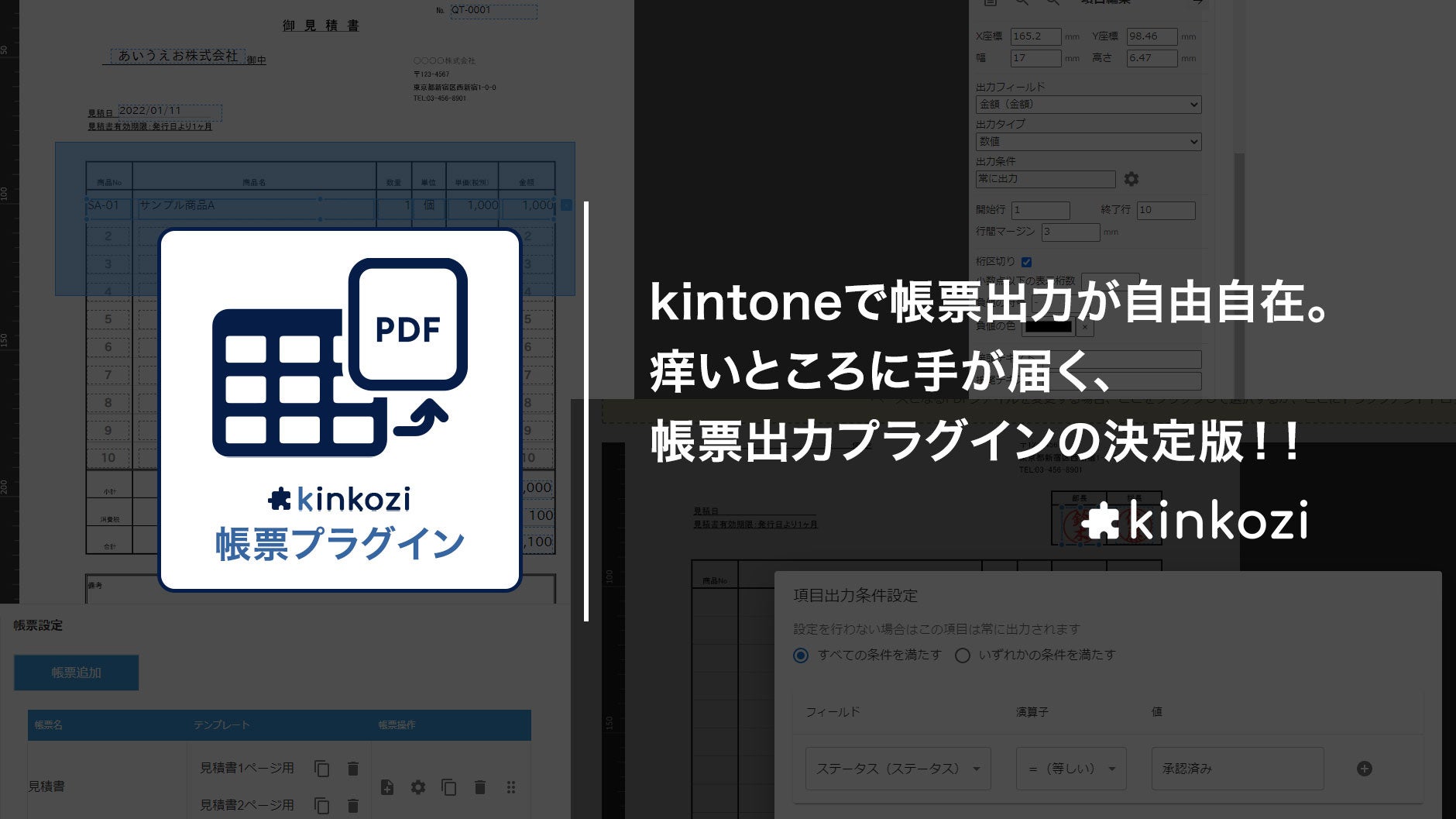Select すべての条件を満たす radio option
This screenshot has width=1456, height=819.
coord(801,656)
